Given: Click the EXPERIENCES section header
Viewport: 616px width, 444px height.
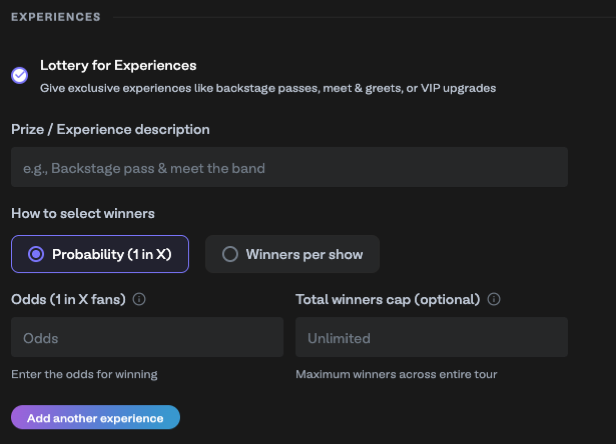Looking at the screenshot, I should click(55, 17).
